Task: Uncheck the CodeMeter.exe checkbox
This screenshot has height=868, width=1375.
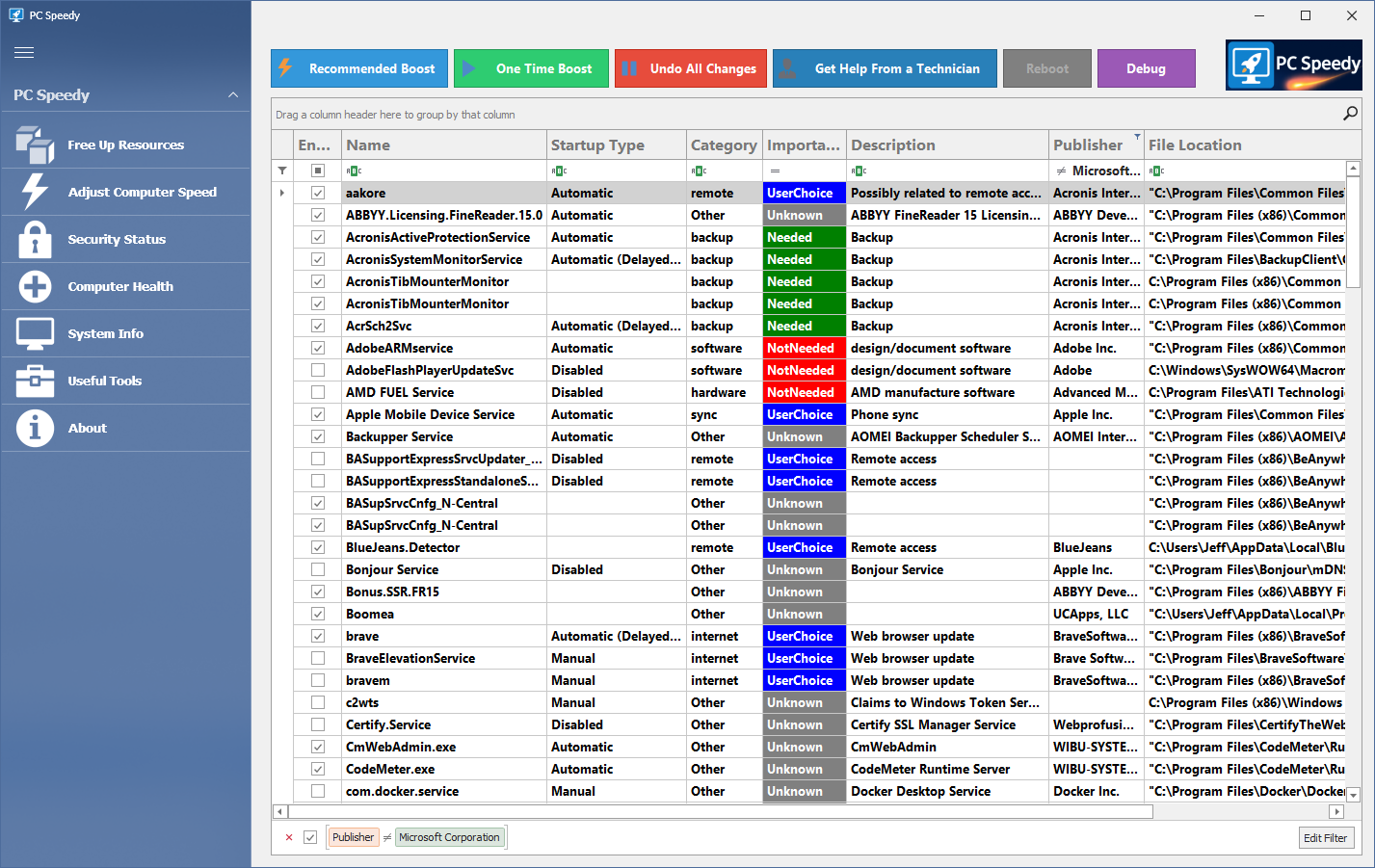Action: [318, 769]
